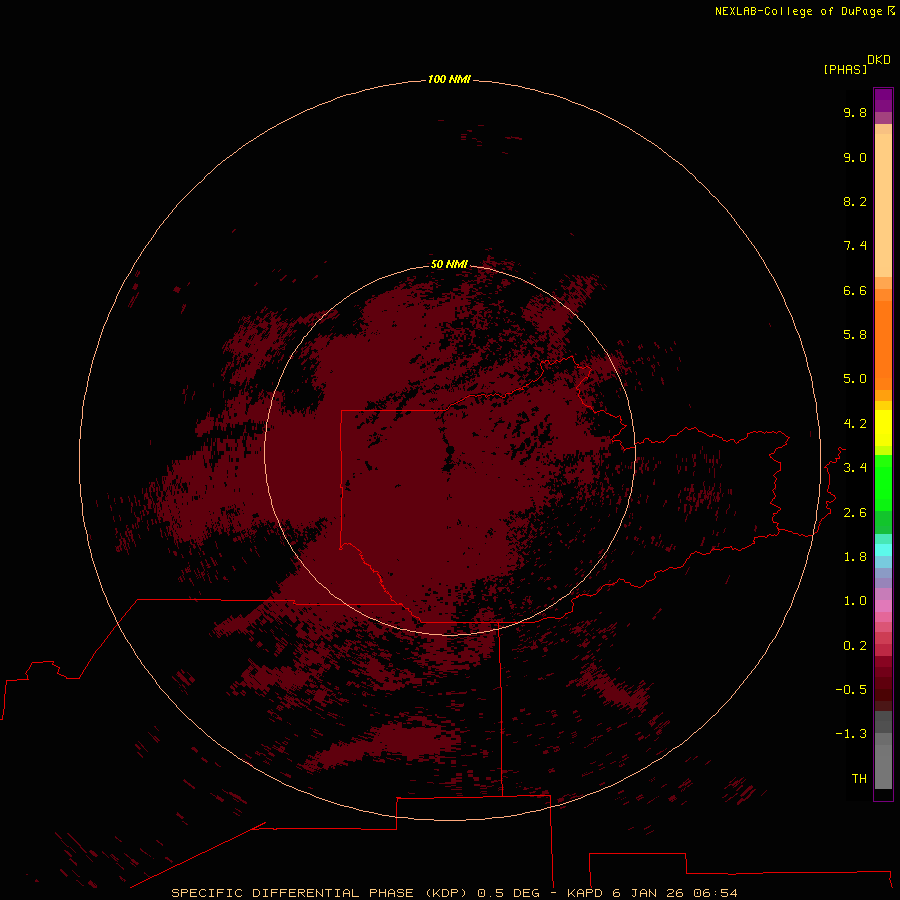
Task: Click the 1.8 value on color scale
Action: coord(855,557)
